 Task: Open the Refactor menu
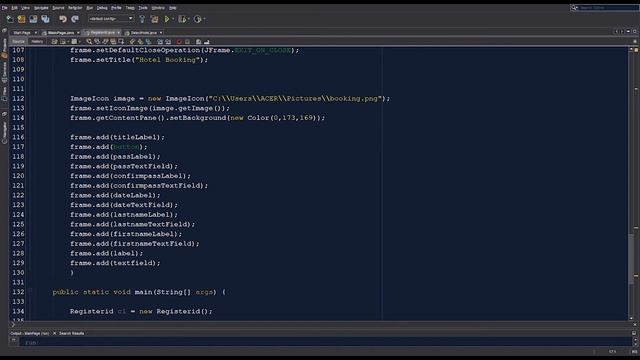coord(75,8)
